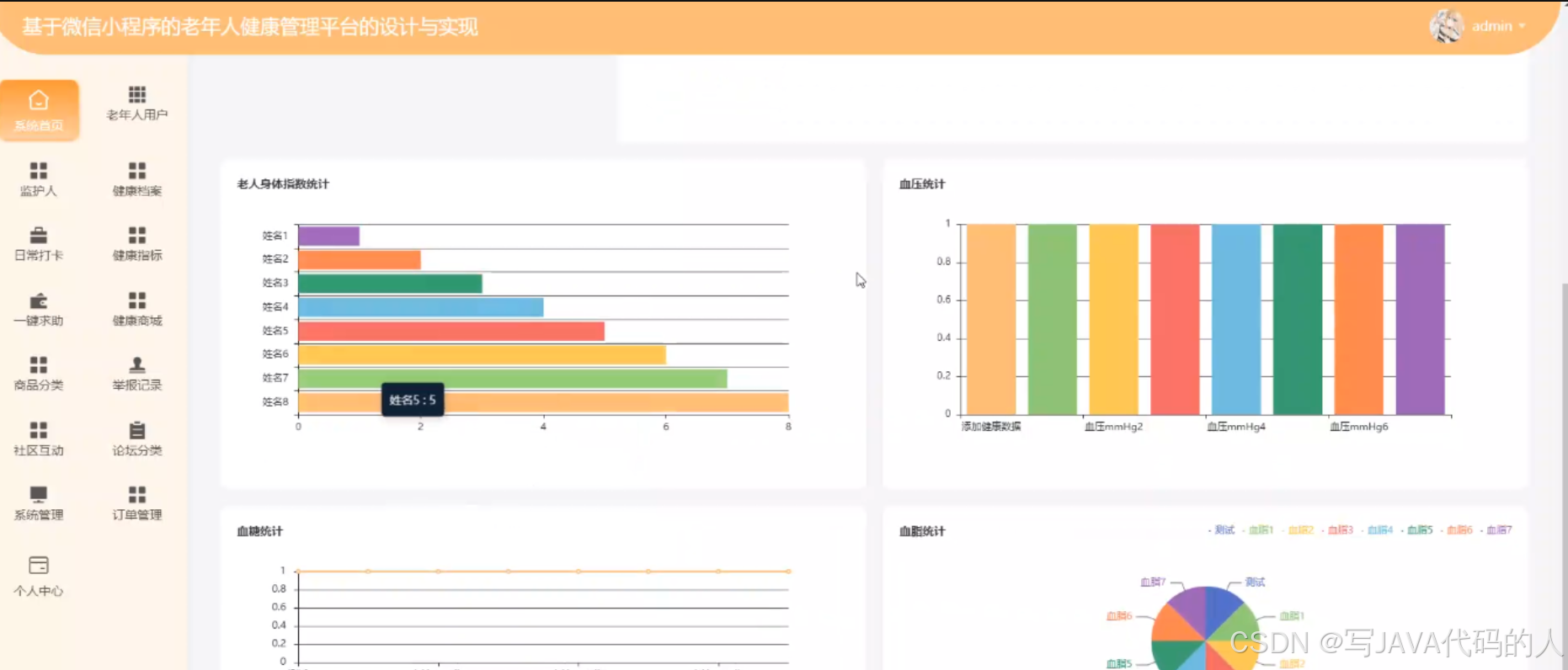
Task: Click the 血压mmHg6 axis label
Action: [x=1359, y=427]
